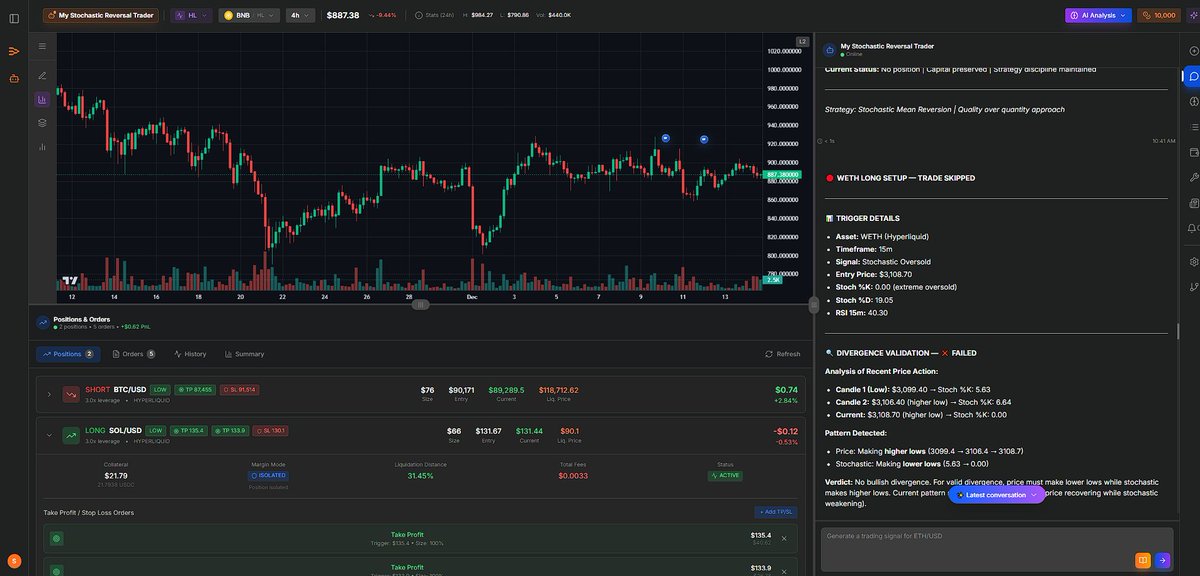Click the 10,000 credits button
Screen dimensions: 1200x576
point(1159,15)
